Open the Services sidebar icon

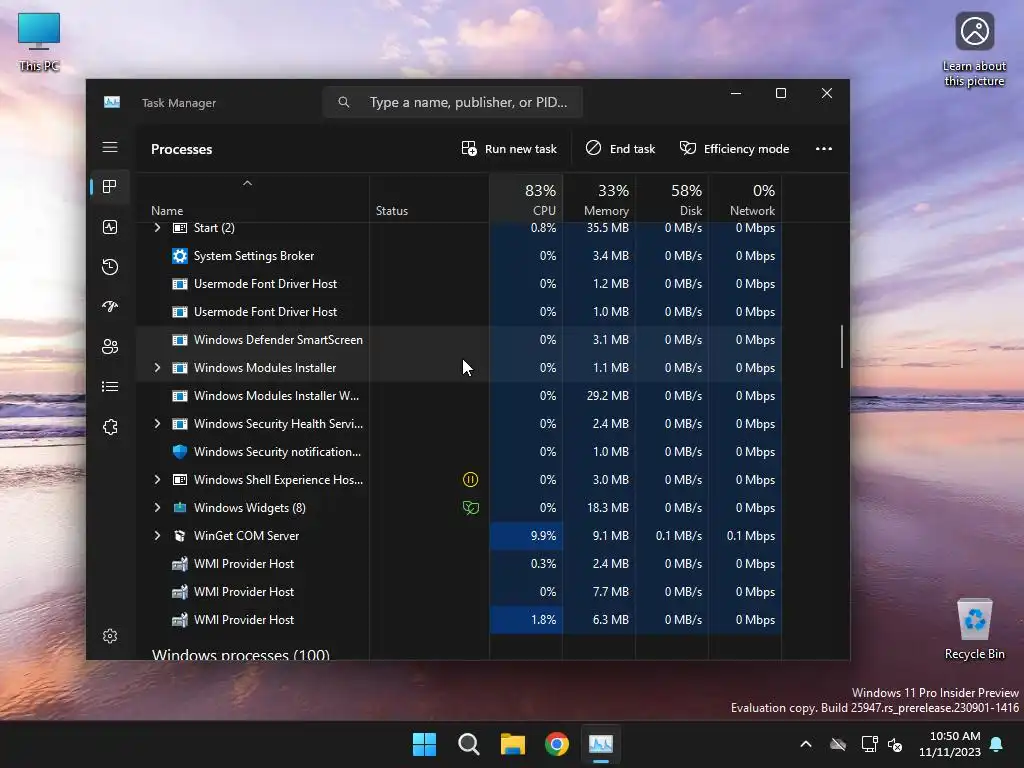pyautogui.click(x=110, y=427)
